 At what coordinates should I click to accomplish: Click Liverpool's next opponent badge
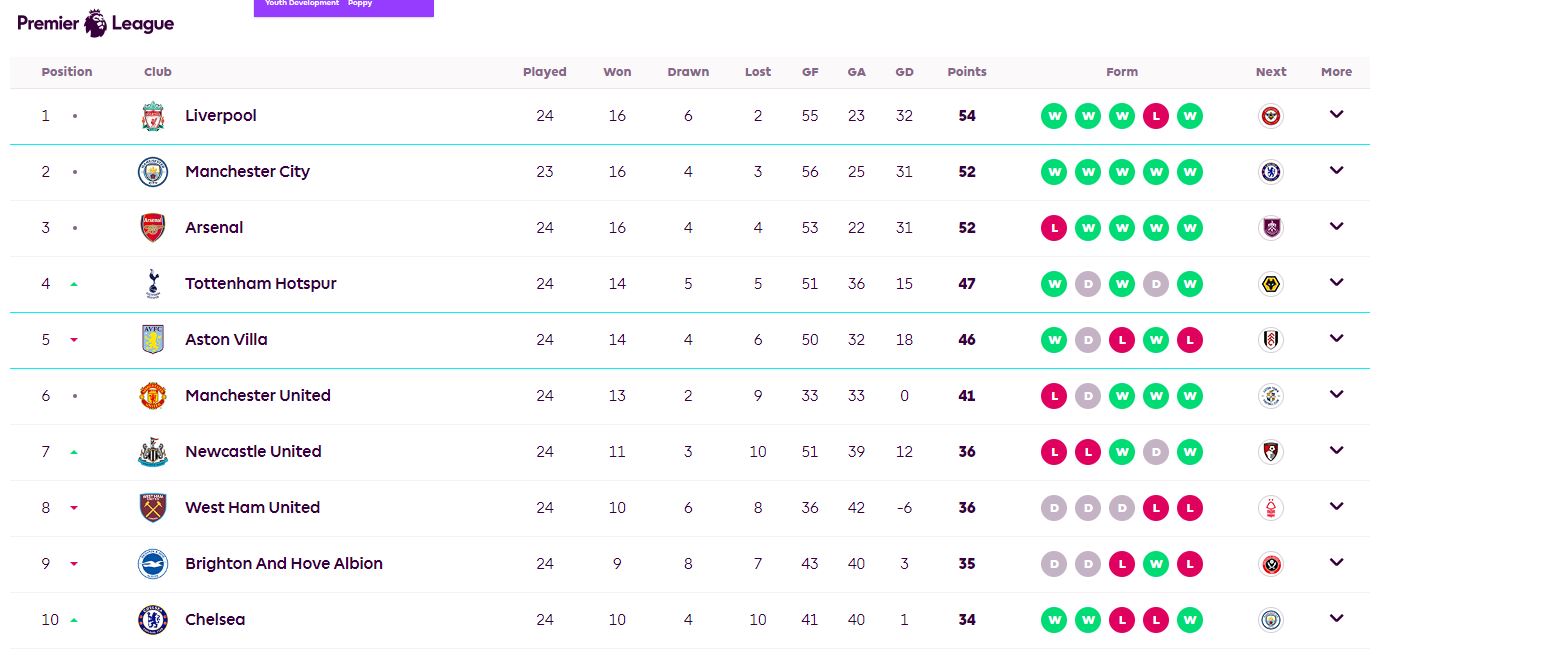(x=1271, y=116)
